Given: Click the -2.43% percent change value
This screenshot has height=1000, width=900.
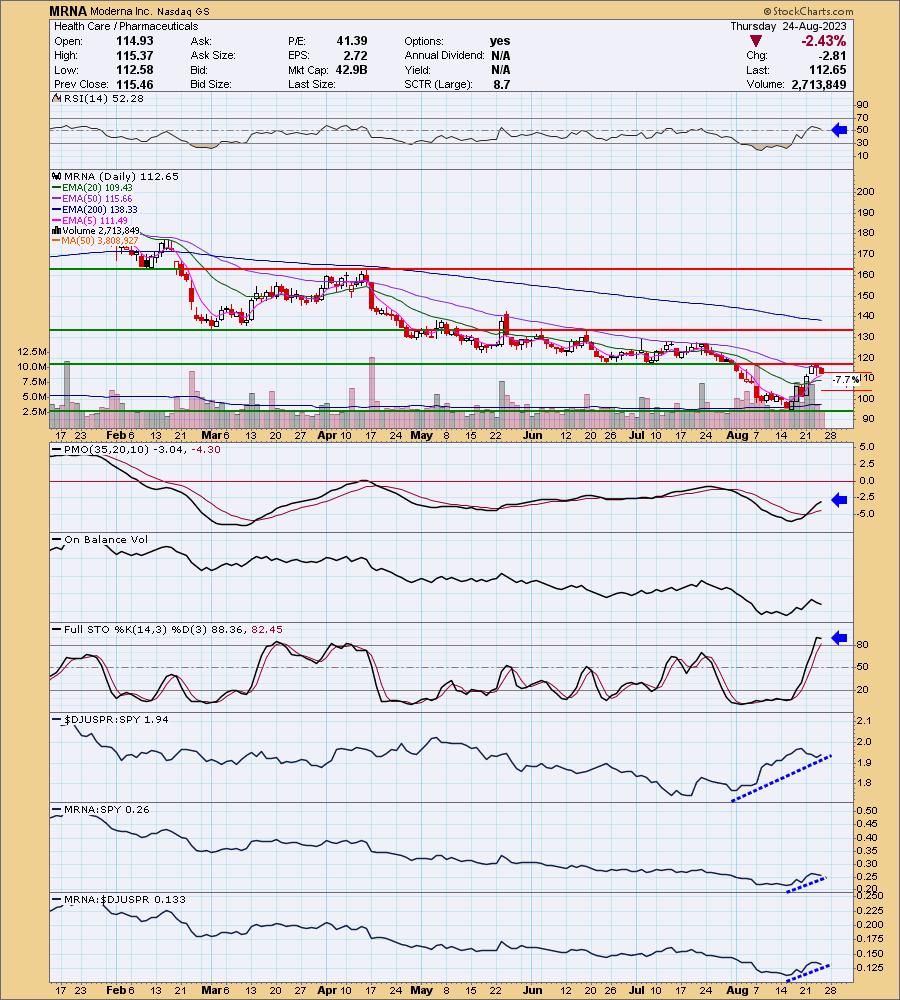Looking at the screenshot, I should [x=823, y=41].
